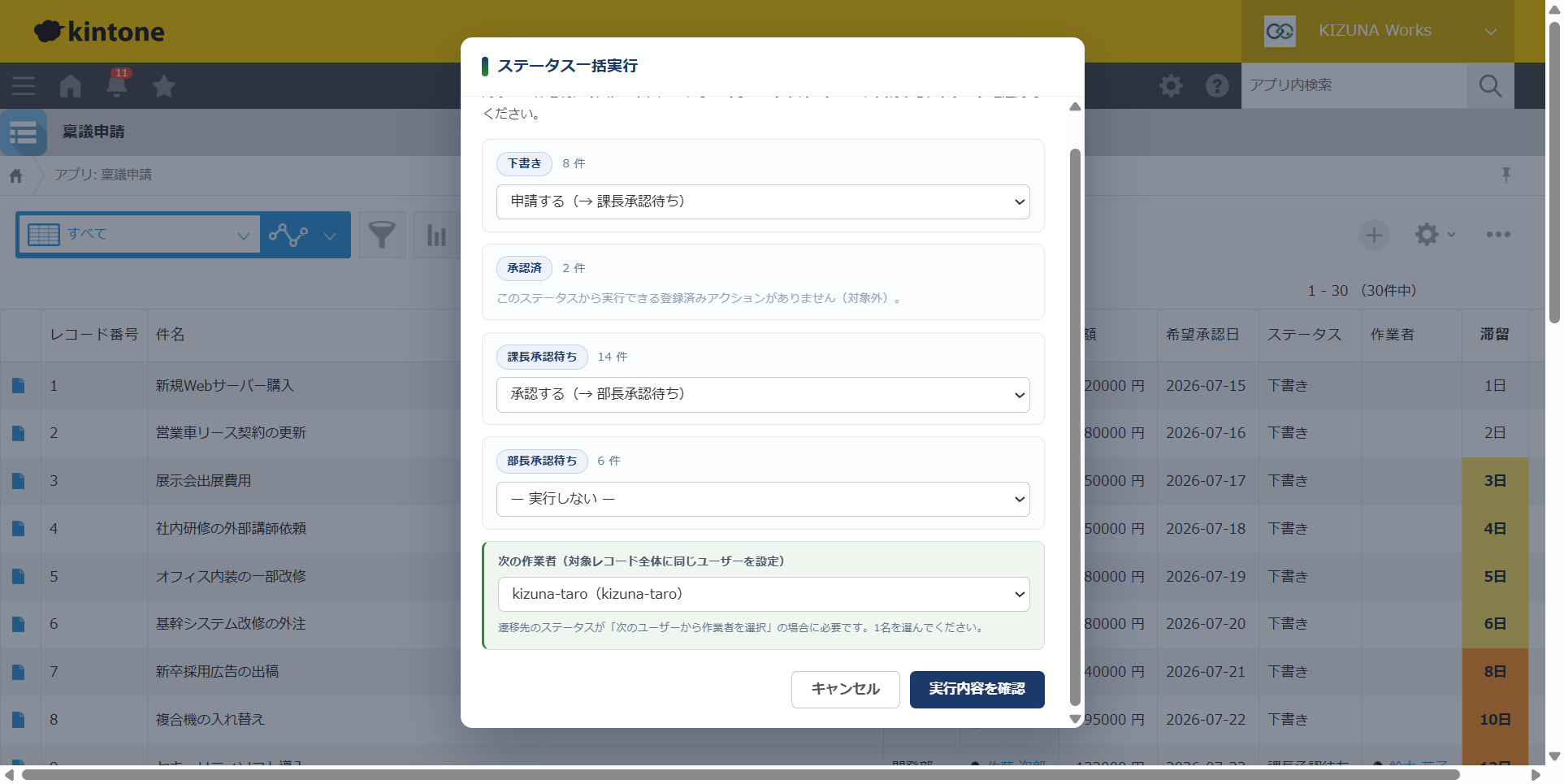Click the search magnifier icon
This screenshot has width=1564, height=784.
coord(1490,85)
